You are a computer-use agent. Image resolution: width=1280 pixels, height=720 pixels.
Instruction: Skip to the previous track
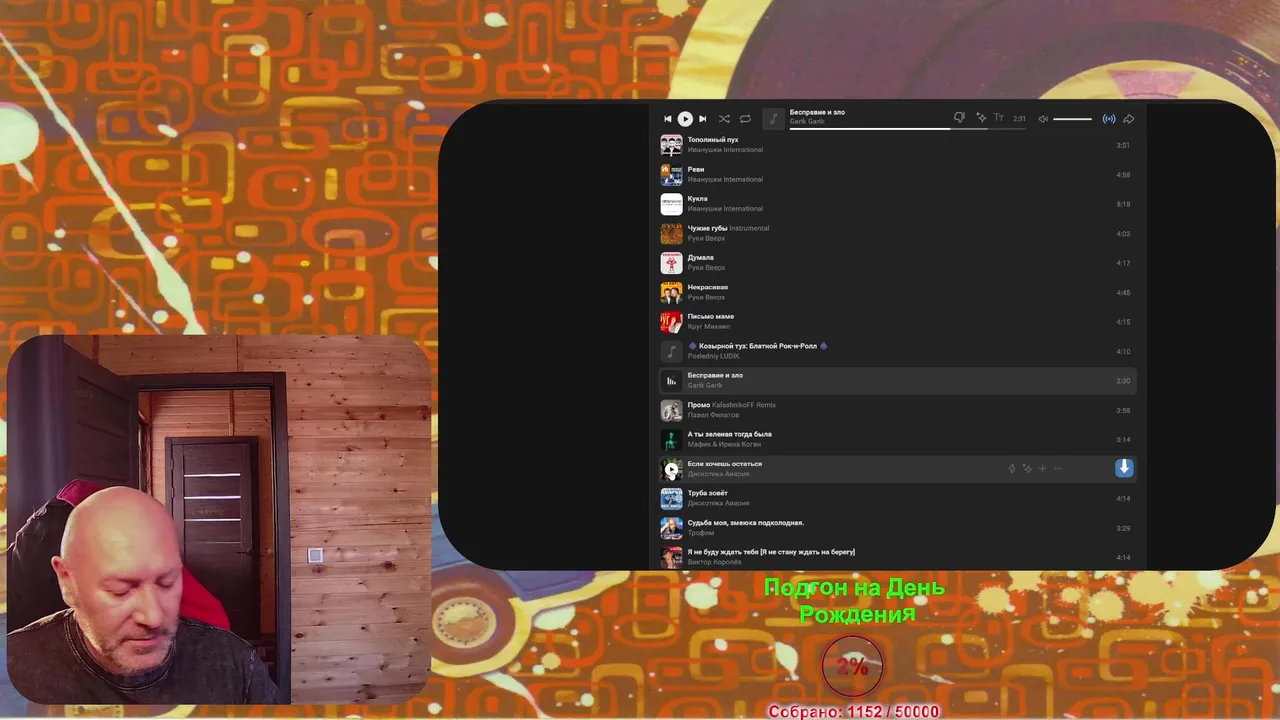pyautogui.click(x=668, y=119)
